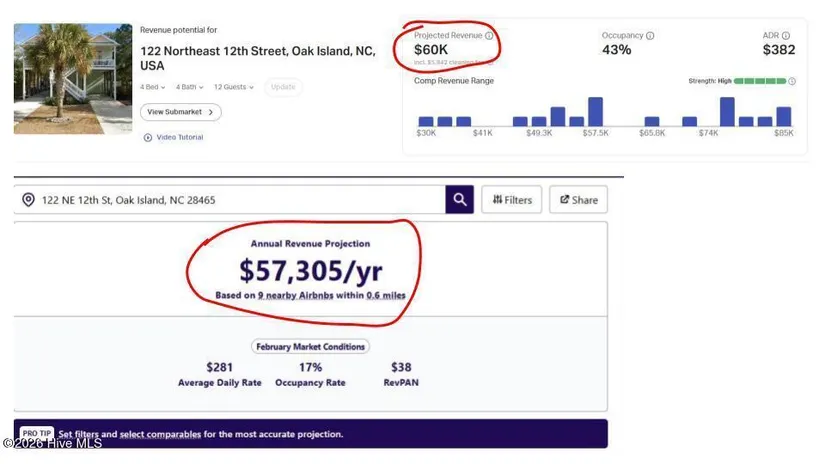
Task: Expand the 4 Bath dropdown
Action: (189, 87)
